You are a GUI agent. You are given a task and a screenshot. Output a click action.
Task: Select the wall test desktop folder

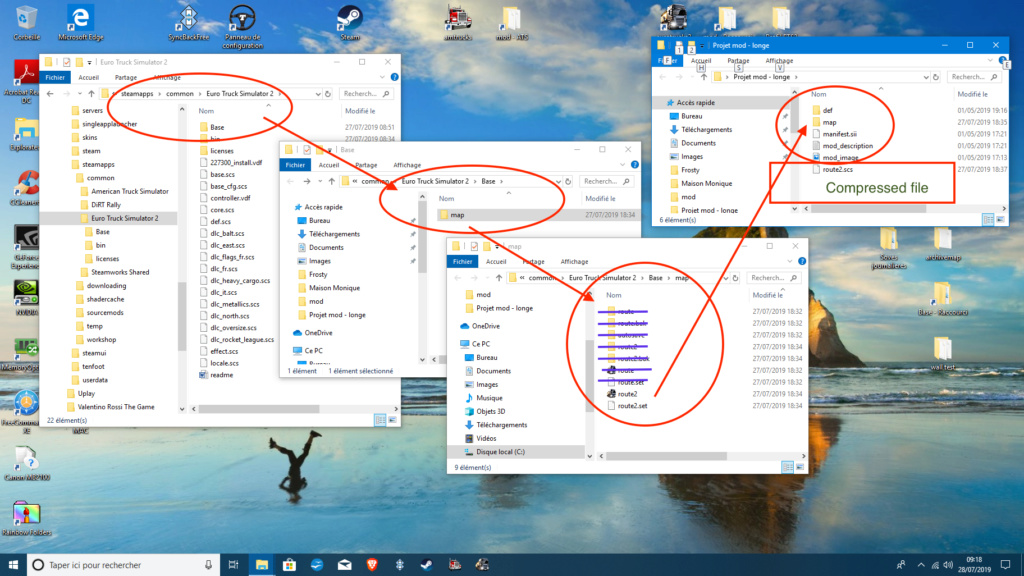click(x=942, y=353)
